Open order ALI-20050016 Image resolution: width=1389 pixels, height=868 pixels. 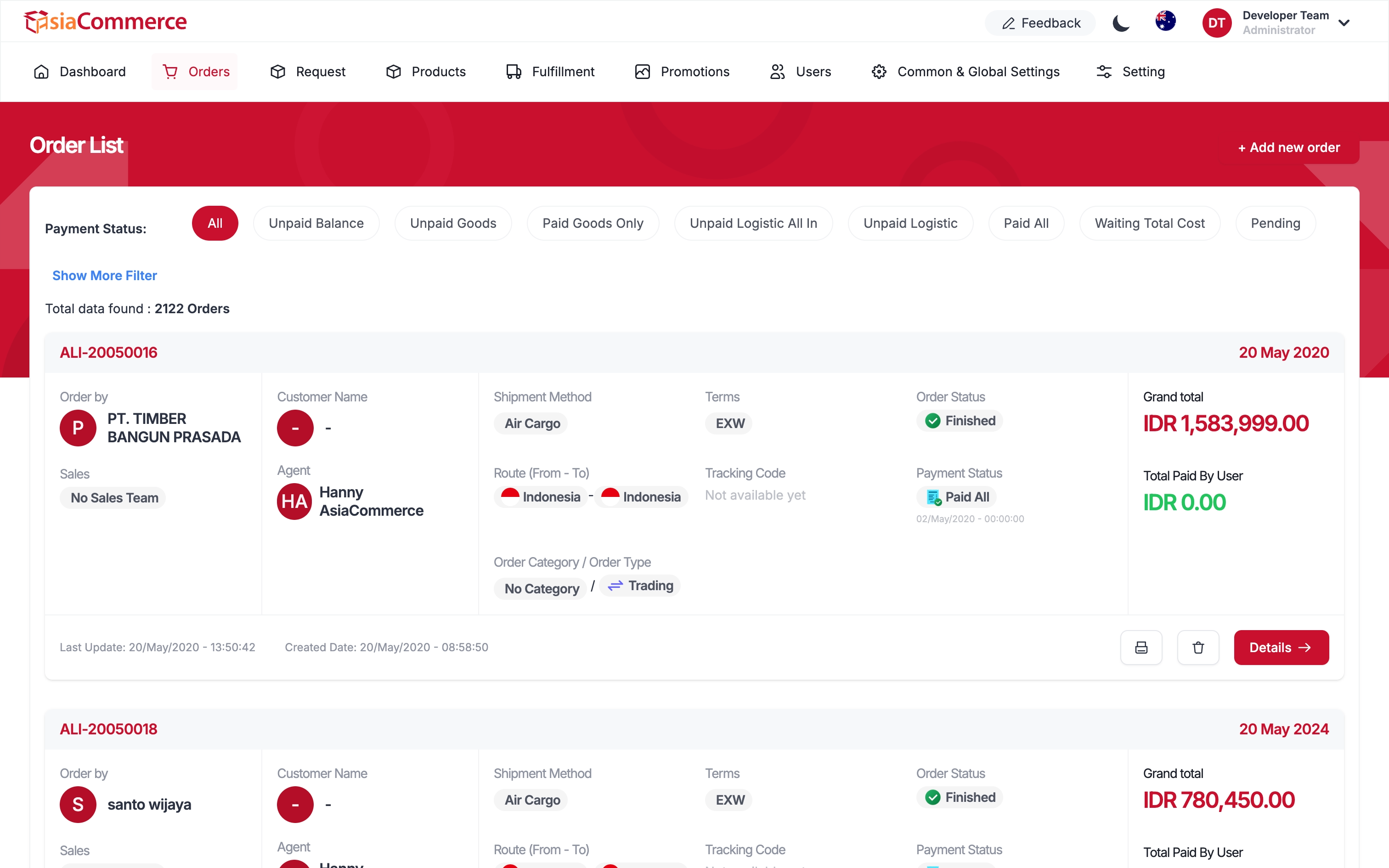[108, 353]
